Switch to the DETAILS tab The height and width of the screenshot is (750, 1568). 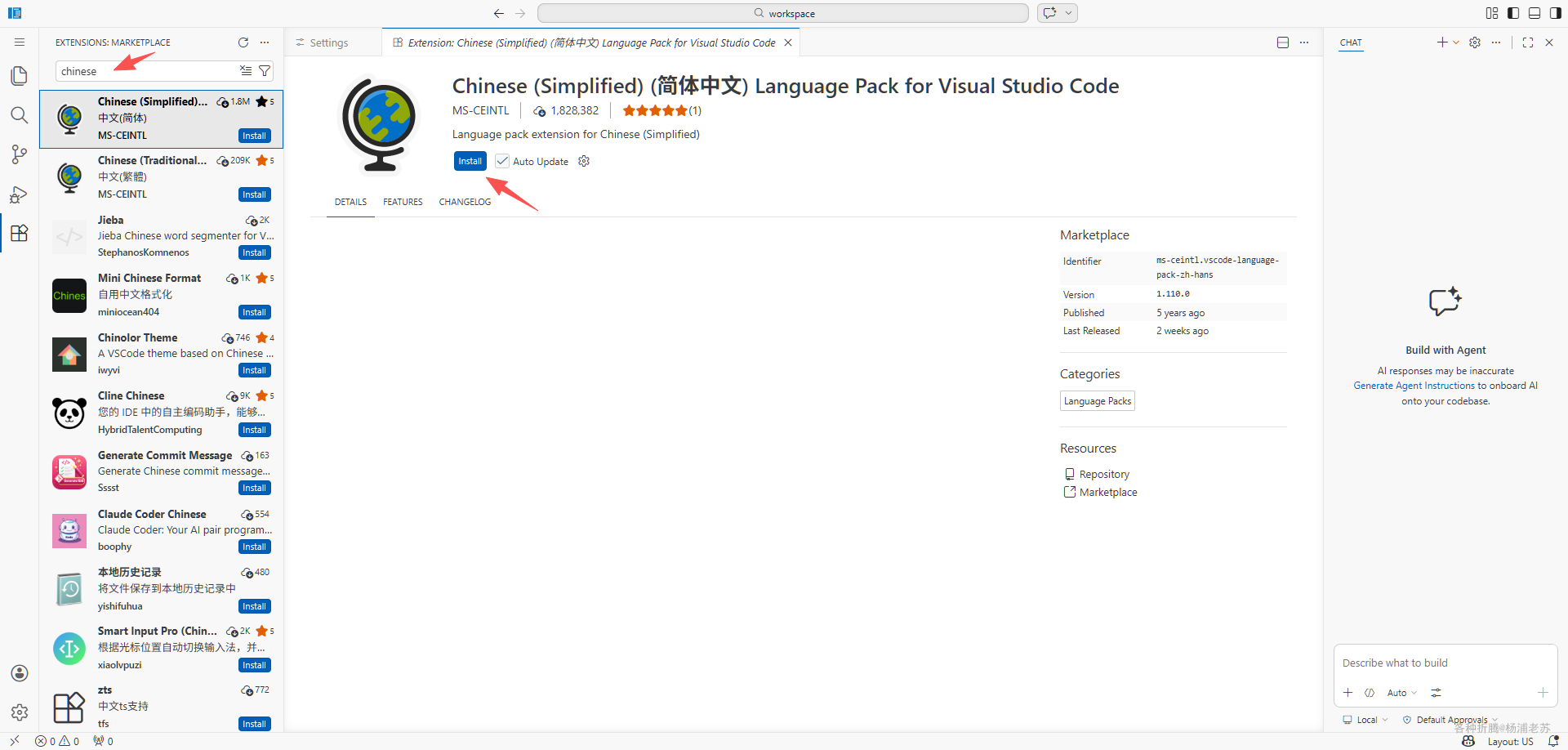pyautogui.click(x=350, y=202)
